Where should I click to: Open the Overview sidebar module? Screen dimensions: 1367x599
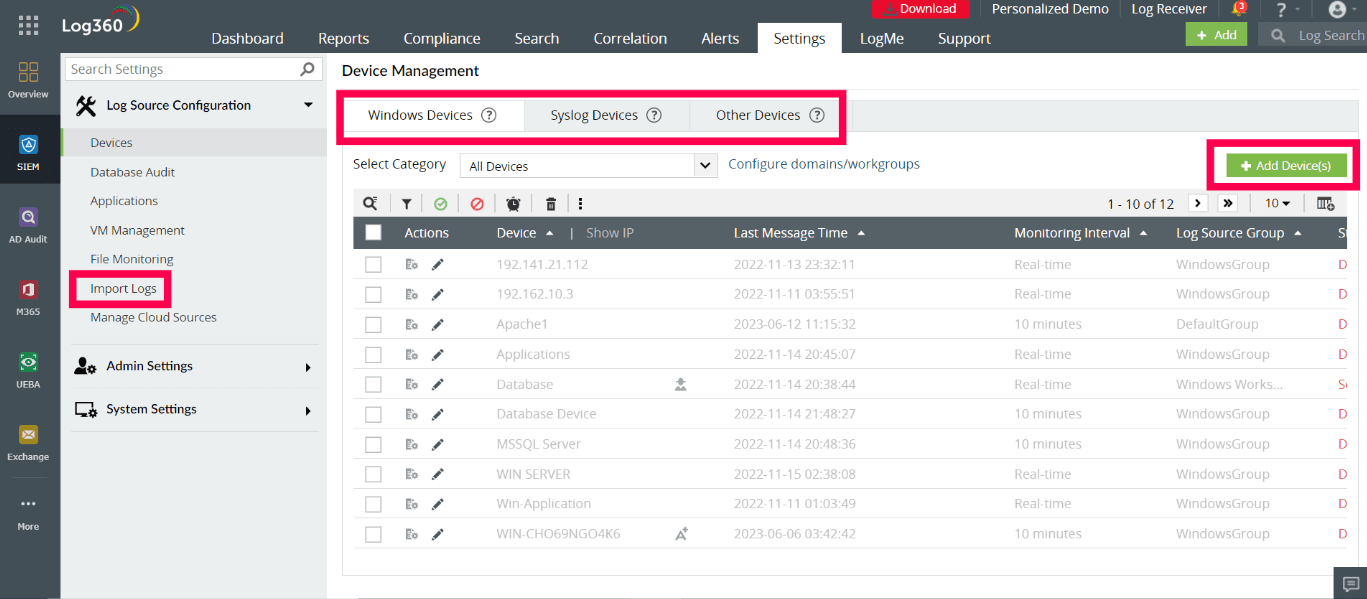(x=28, y=80)
